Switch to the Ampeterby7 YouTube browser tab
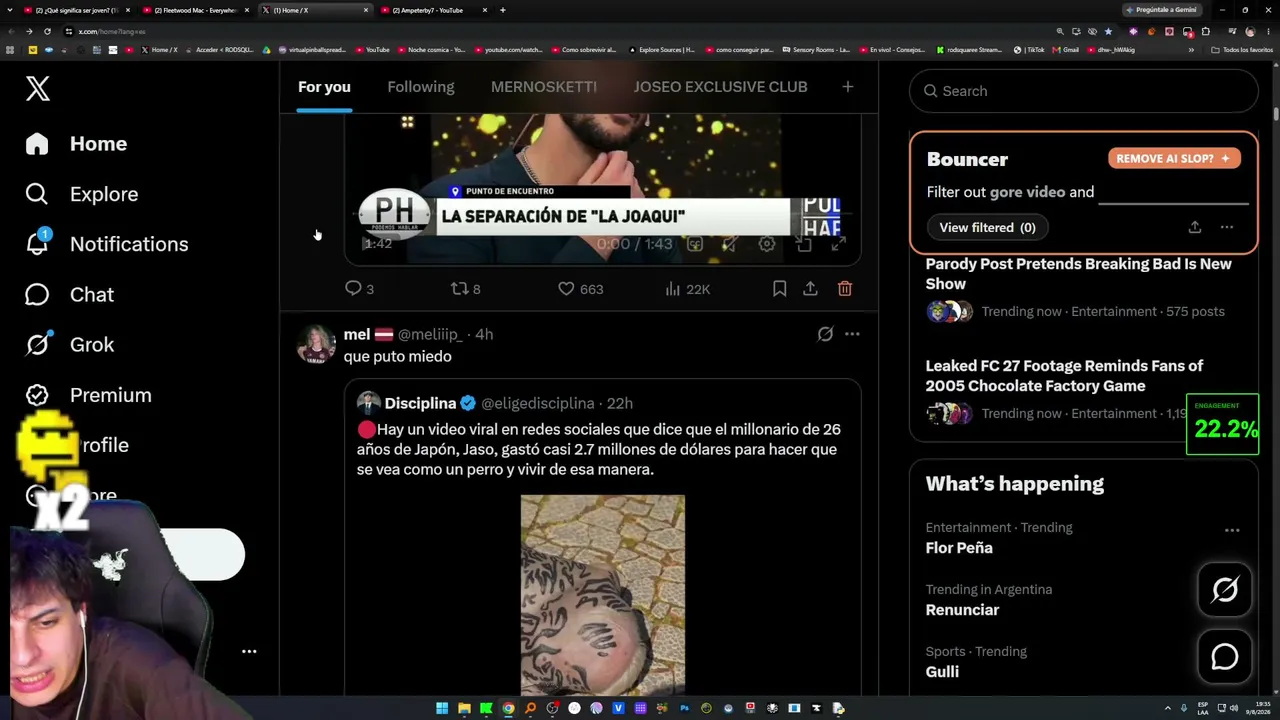 tap(427, 10)
